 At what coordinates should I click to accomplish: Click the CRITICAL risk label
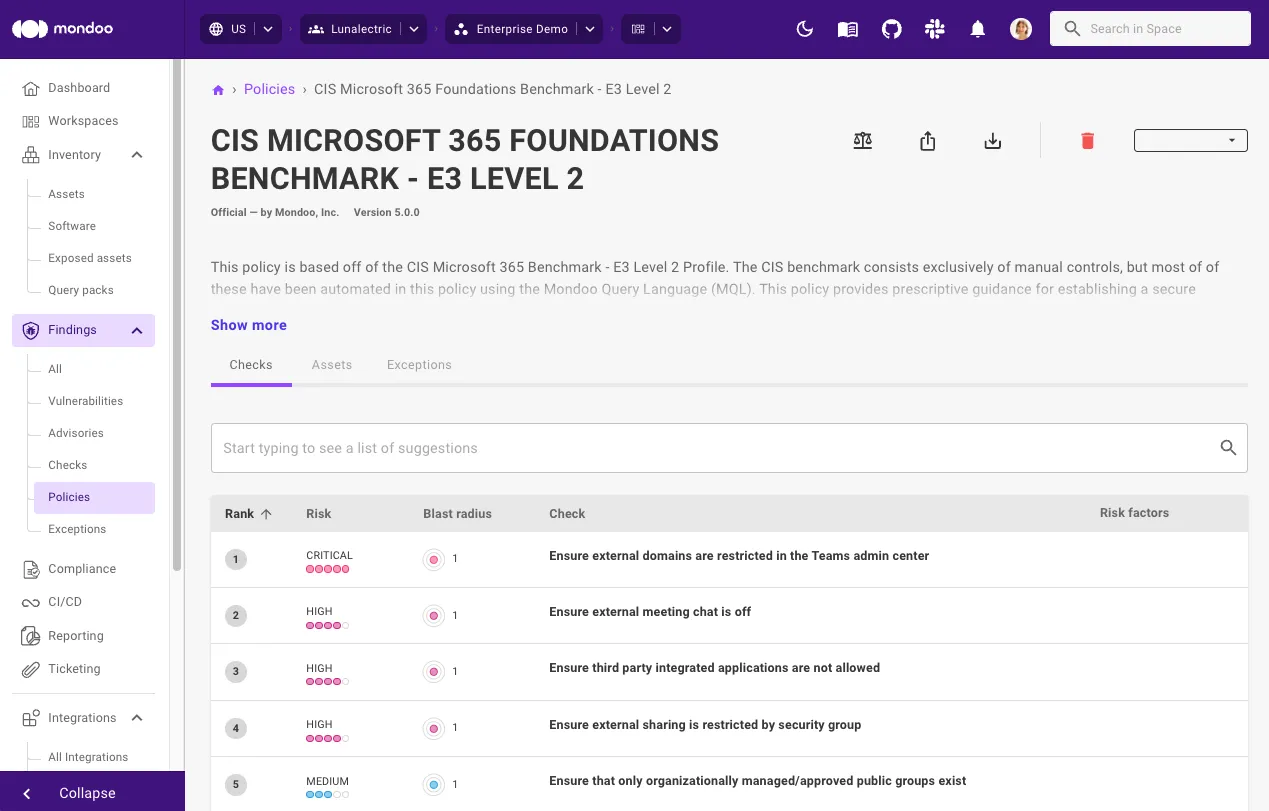pos(329,555)
